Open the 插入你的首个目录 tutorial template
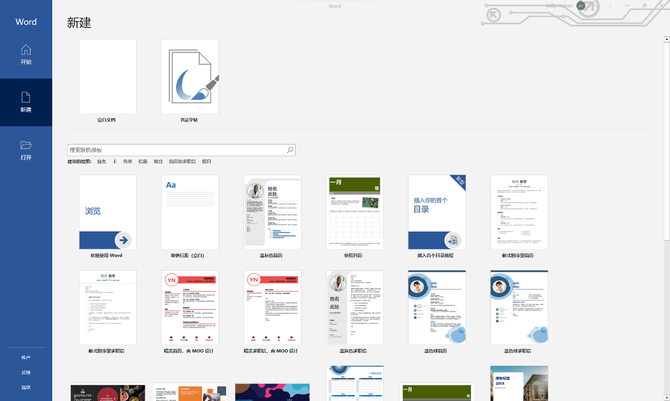Viewport: 670px width, 401px height. [x=436, y=212]
